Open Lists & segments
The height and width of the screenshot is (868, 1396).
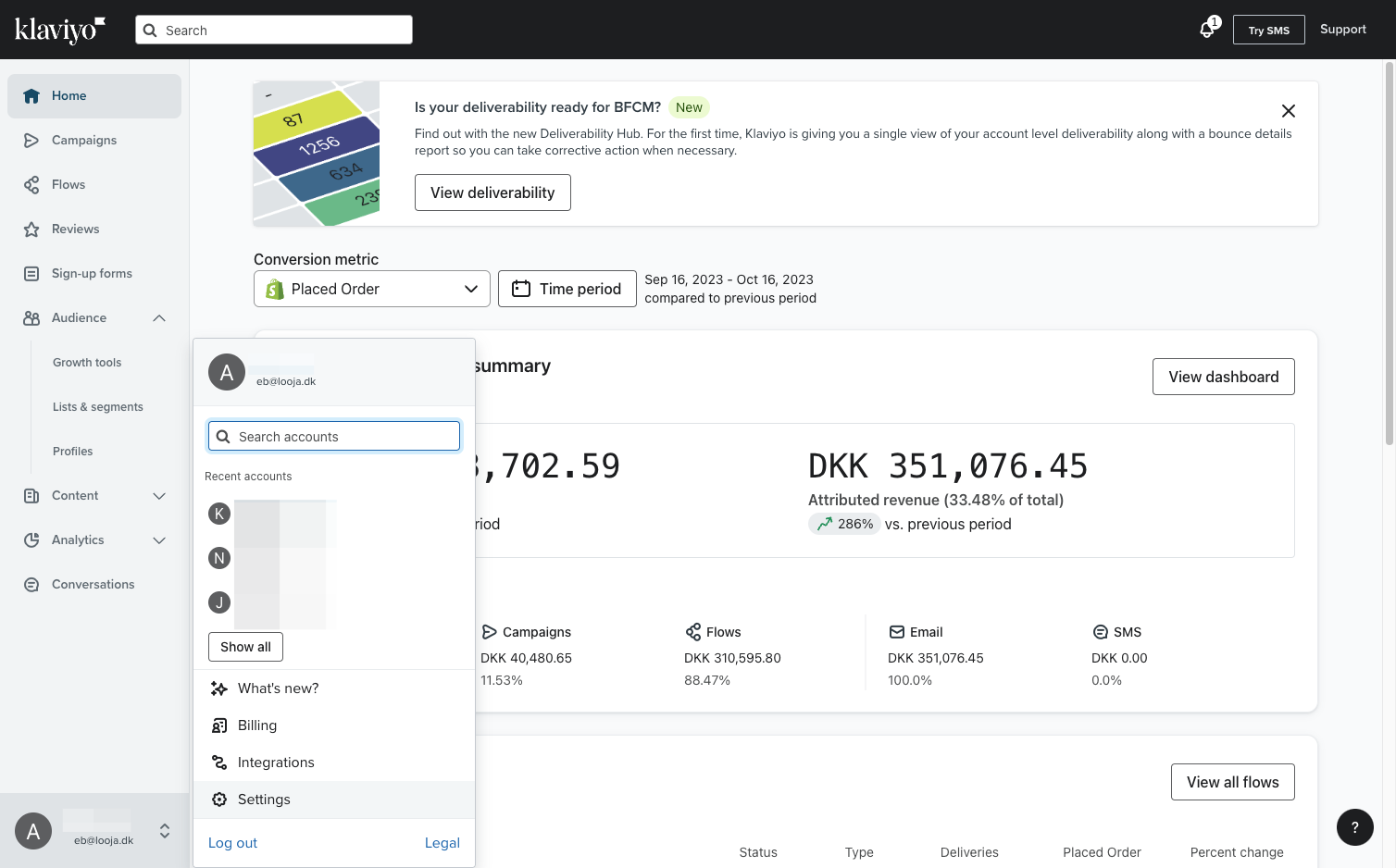click(98, 407)
